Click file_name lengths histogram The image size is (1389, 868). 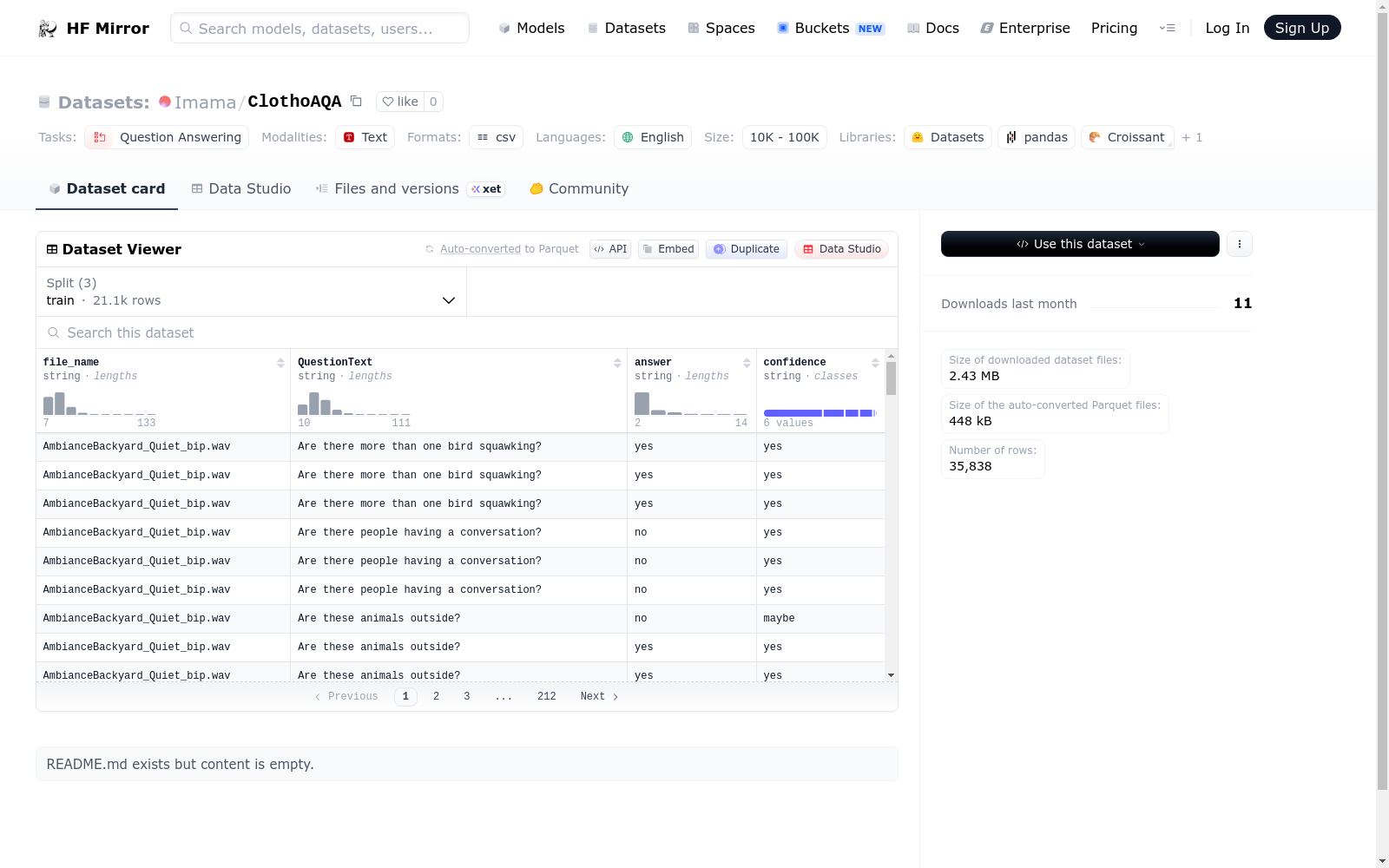point(99,404)
